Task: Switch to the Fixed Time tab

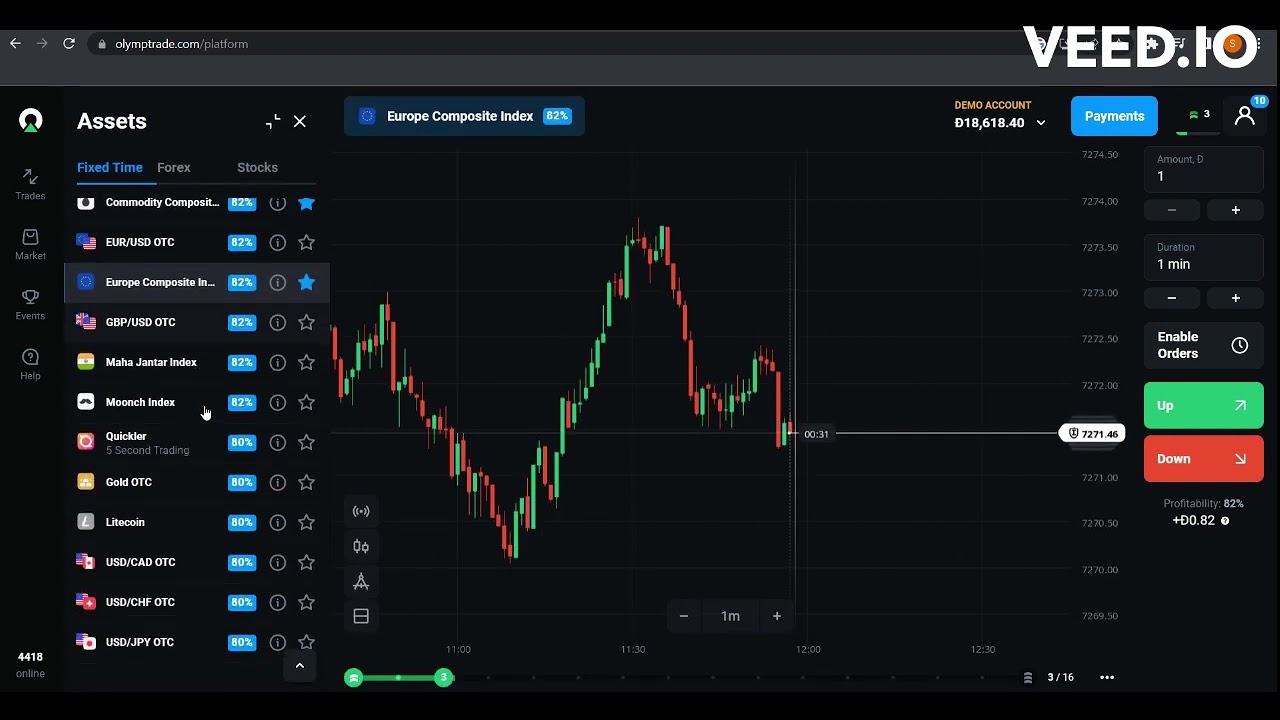Action: coord(110,167)
